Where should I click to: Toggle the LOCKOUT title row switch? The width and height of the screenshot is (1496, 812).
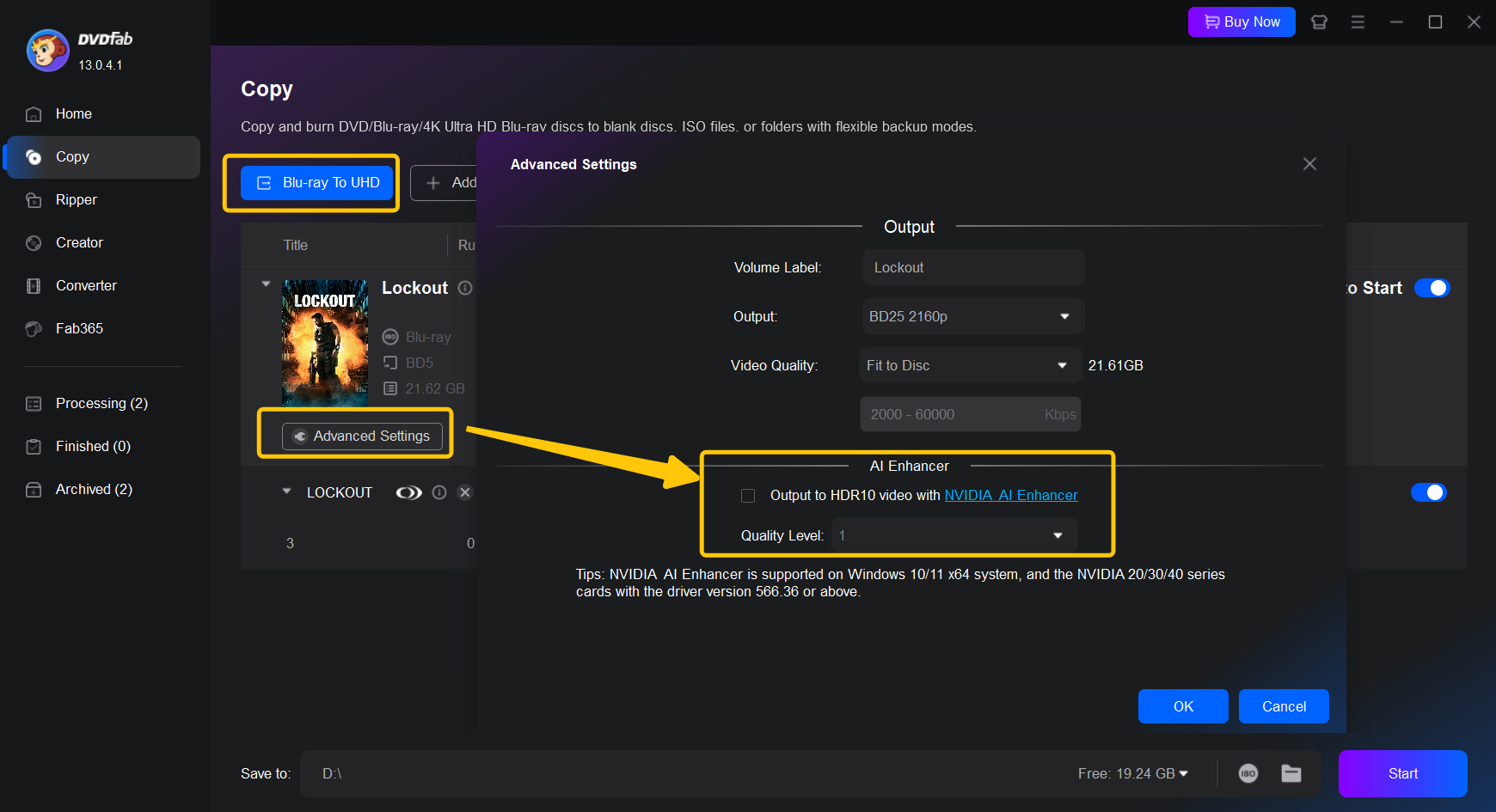coord(1429,492)
